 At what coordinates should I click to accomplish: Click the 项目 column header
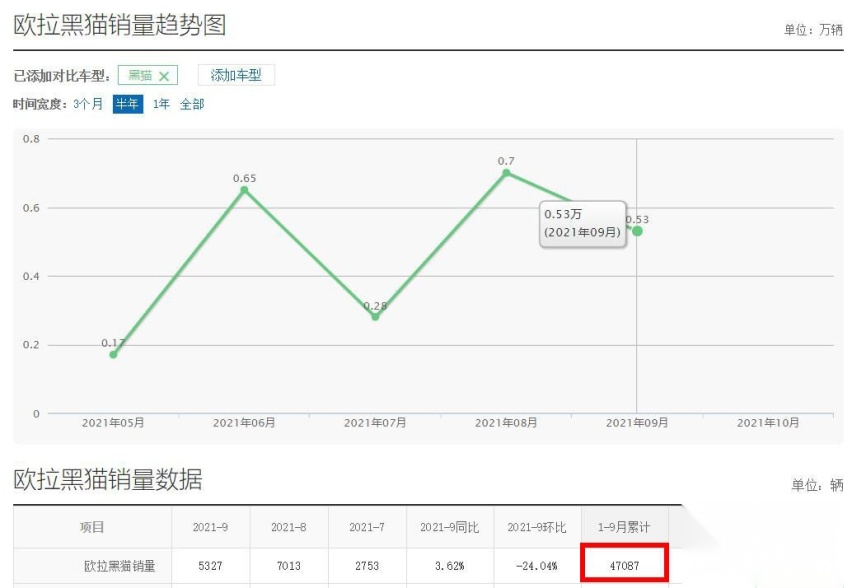click(92, 527)
